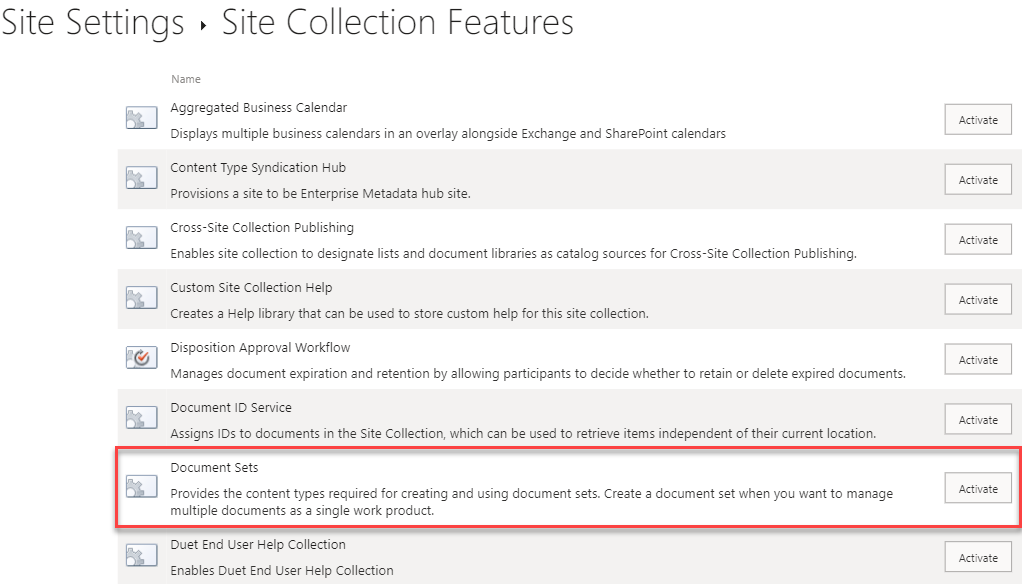Click the Site Collection Features page title
The height and width of the screenshot is (584, 1022).
tap(396, 22)
